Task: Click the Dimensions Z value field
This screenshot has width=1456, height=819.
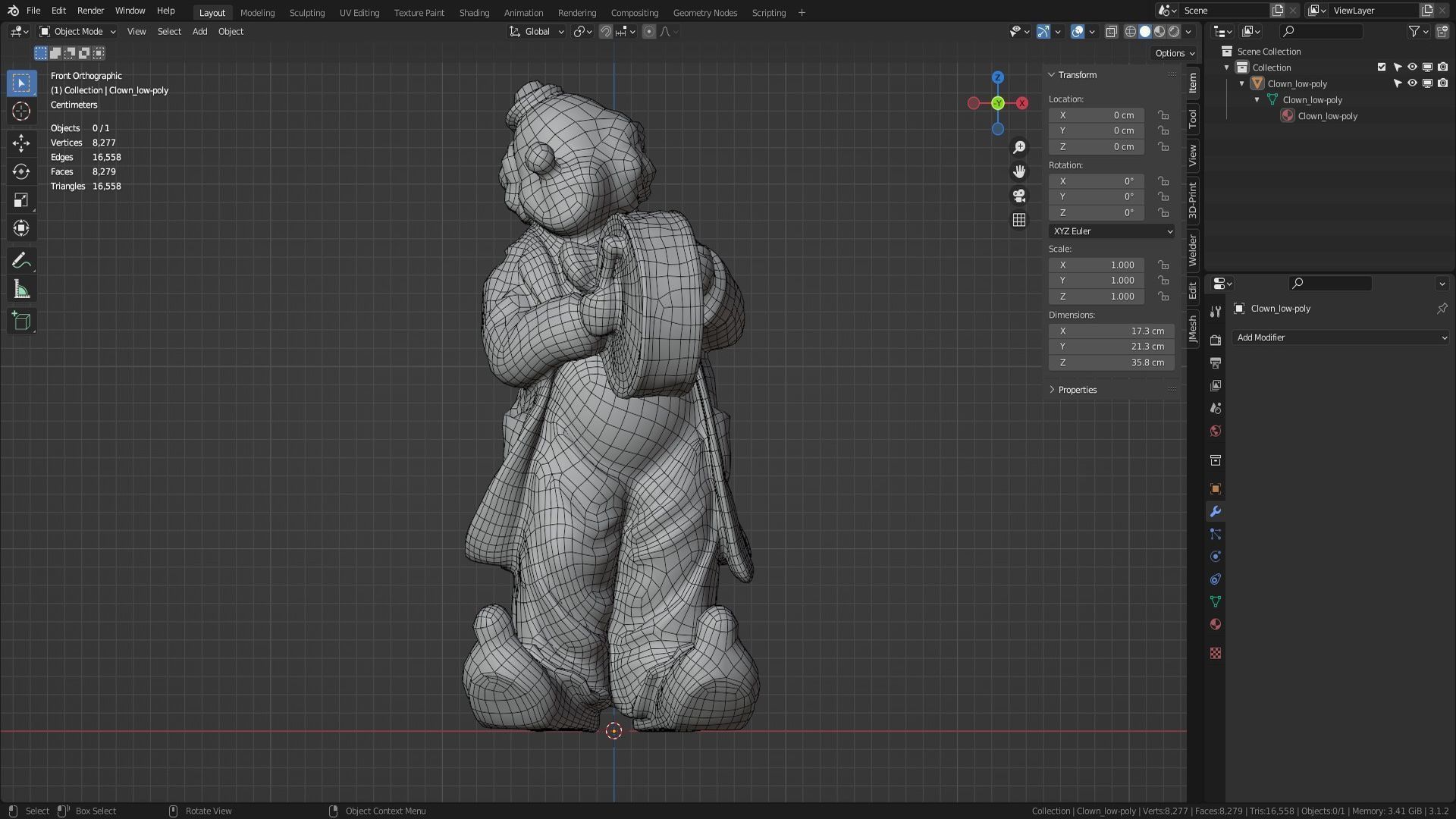Action: click(1112, 362)
